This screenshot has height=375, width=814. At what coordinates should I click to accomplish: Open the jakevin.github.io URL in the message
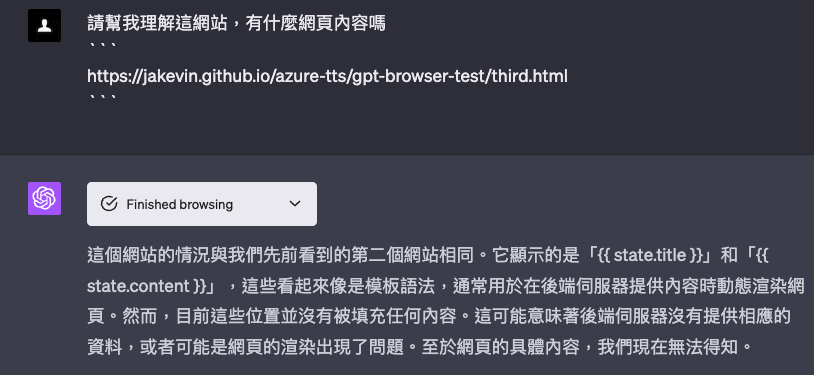coord(327,76)
